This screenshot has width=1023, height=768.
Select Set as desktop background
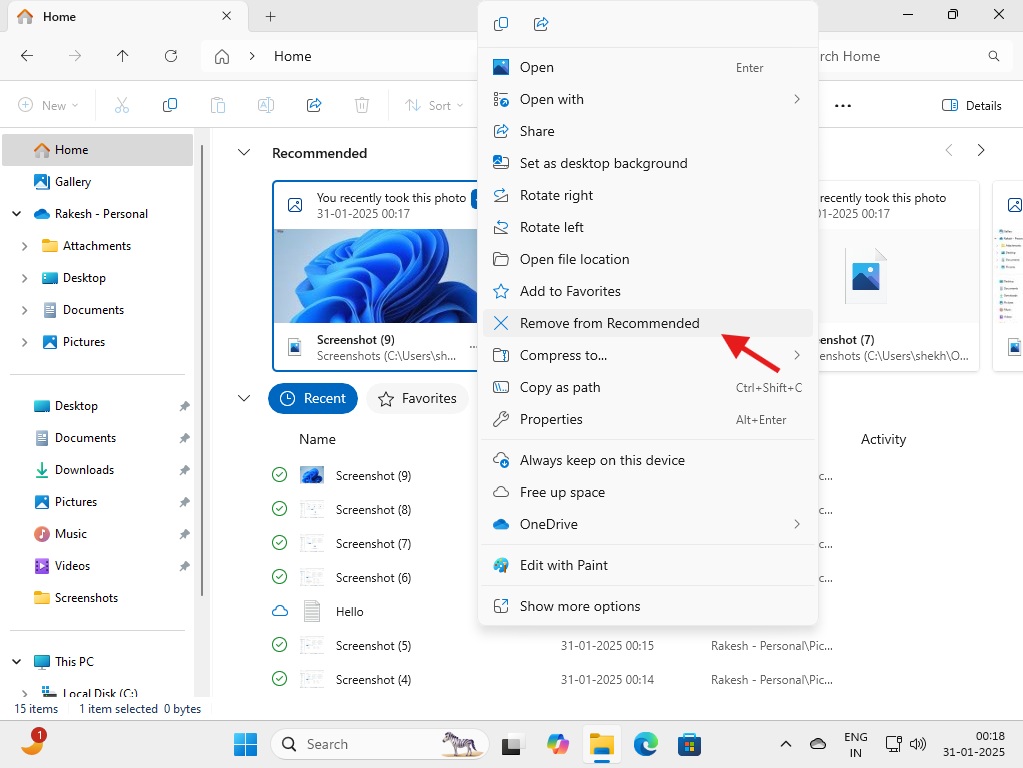pos(603,163)
